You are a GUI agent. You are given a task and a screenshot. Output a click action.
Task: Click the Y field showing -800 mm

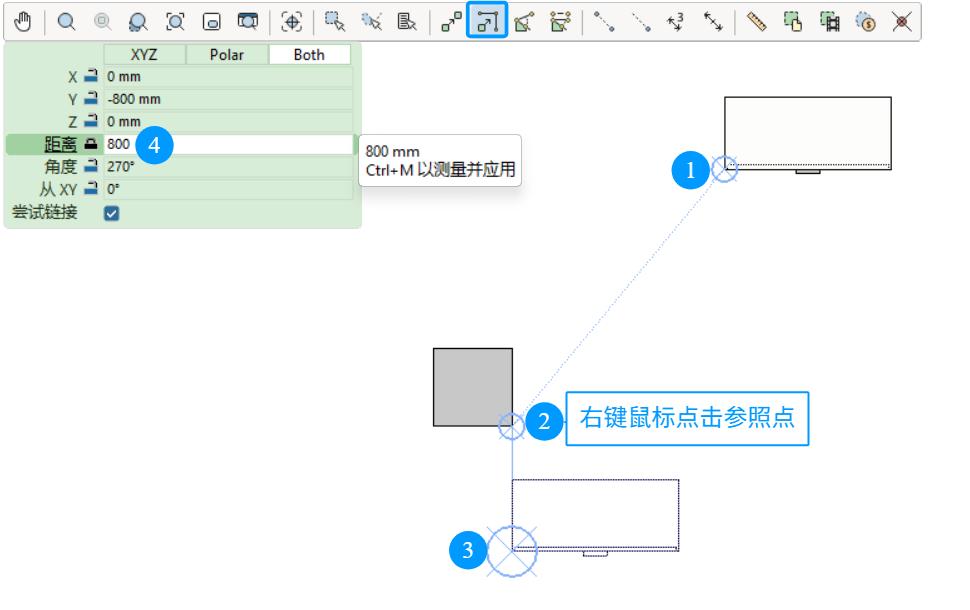228,99
